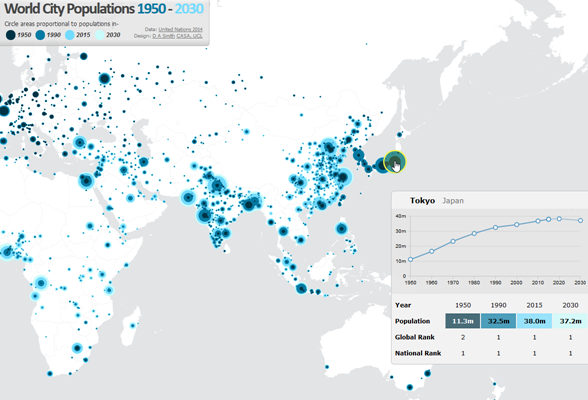The width and height of the screenshot is (588, 400).
Task: Select the Manila city circle
Action: coord(341,228)
